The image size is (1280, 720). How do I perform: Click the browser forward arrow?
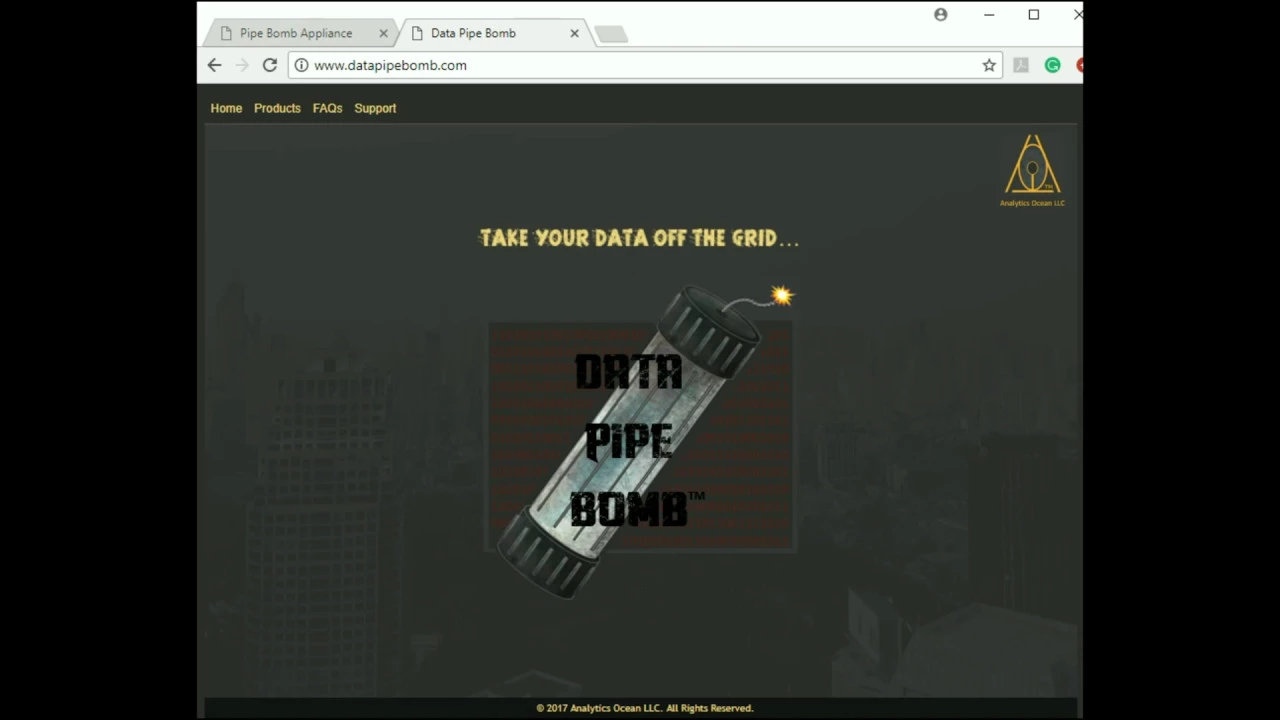click(x=241, y=65)
